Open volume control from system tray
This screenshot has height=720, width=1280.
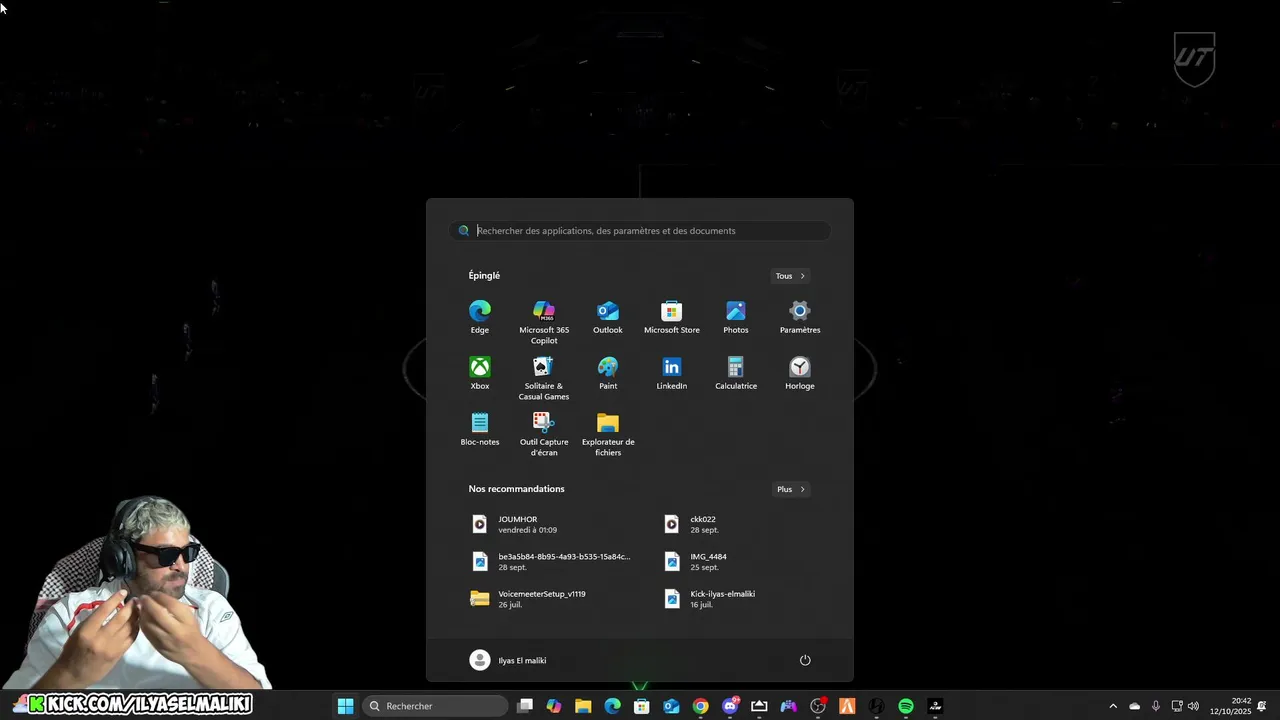click(x=1193, y=706)
